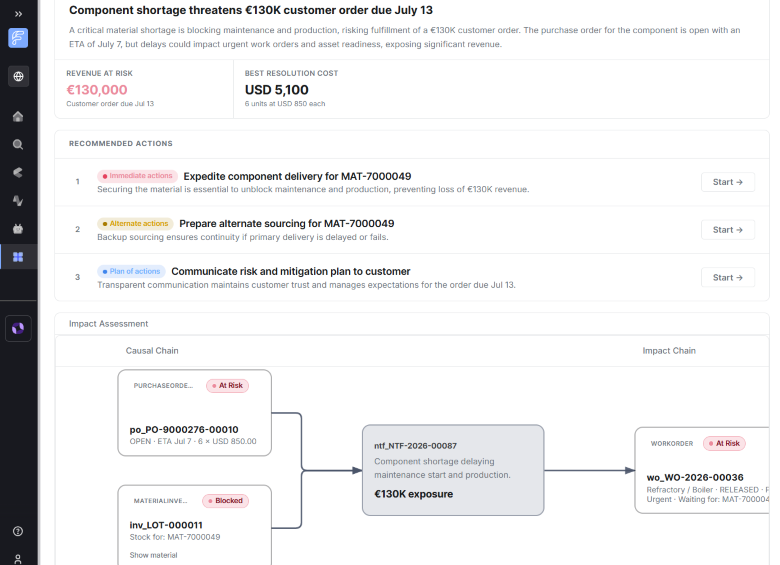This screenshot has width=780, height=565.
Task: Open search via magnifier sidebar icon
Action: click(18, 145)
